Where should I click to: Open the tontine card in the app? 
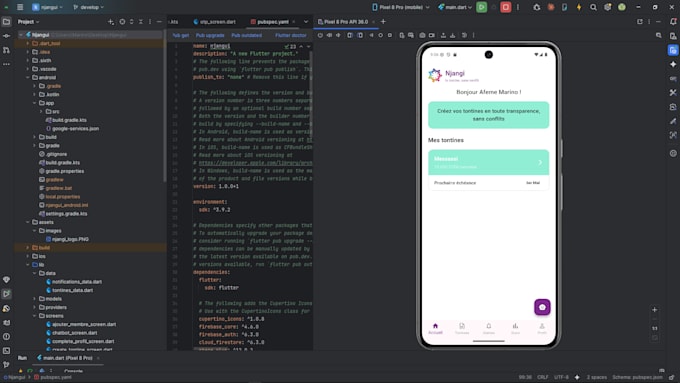coord(488,170)
